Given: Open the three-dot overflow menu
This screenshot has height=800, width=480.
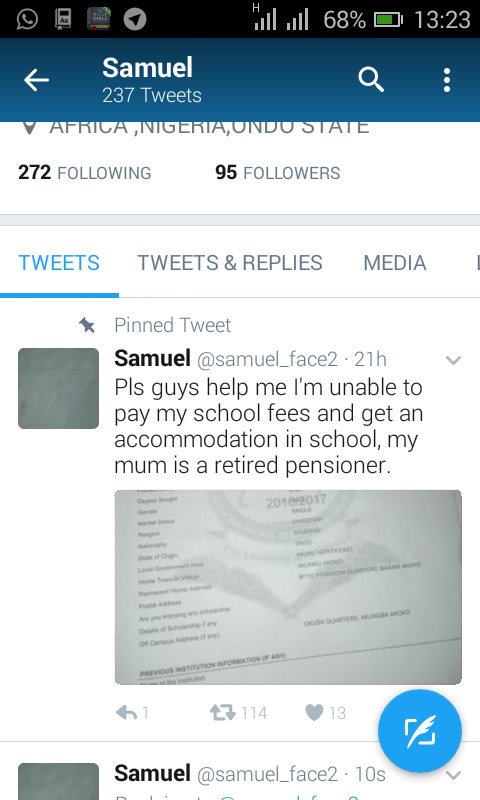Looking at the screenshot, I should click(x=447, y=80).
